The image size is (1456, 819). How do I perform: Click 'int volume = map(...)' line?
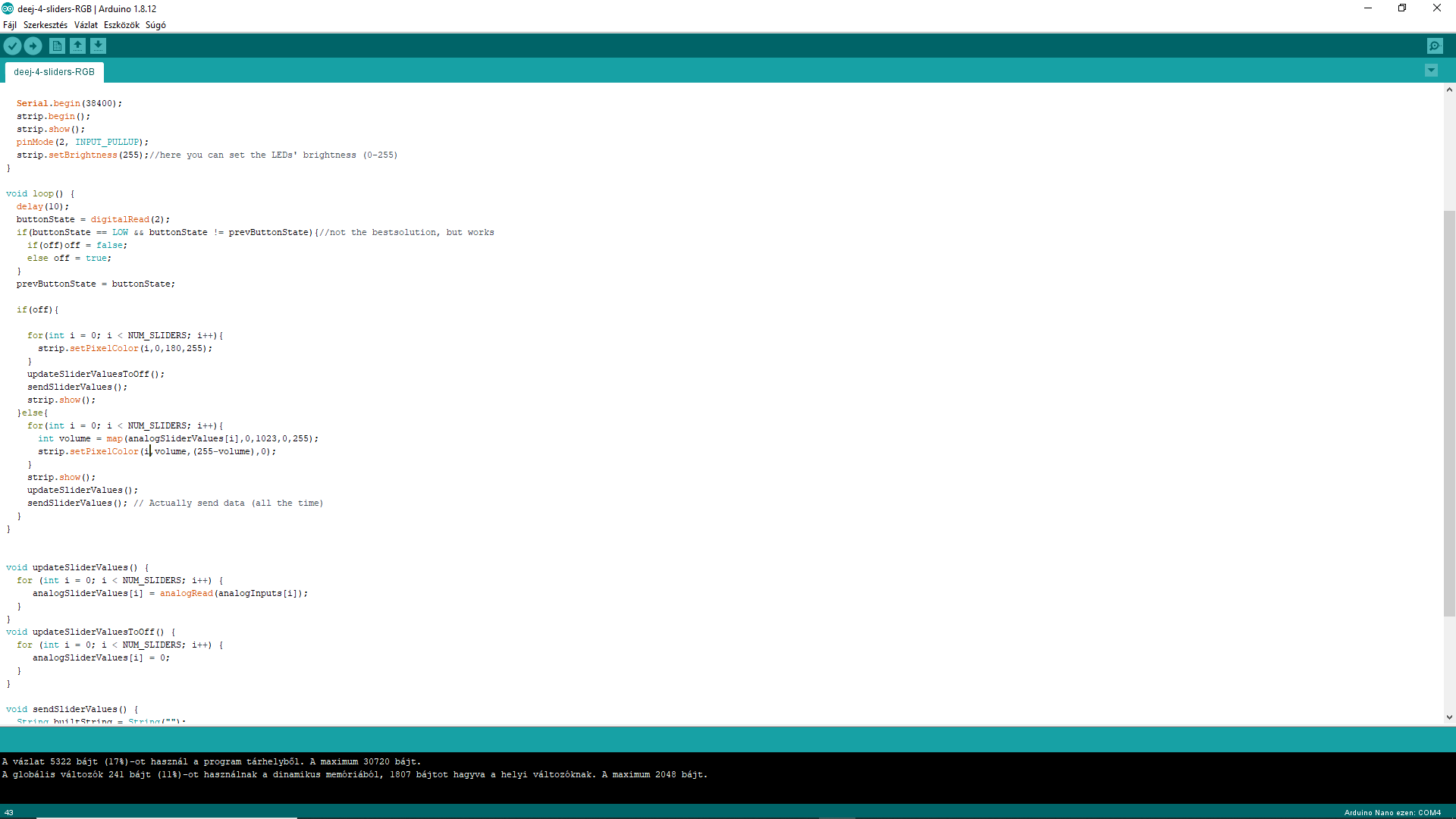[178, 438]
